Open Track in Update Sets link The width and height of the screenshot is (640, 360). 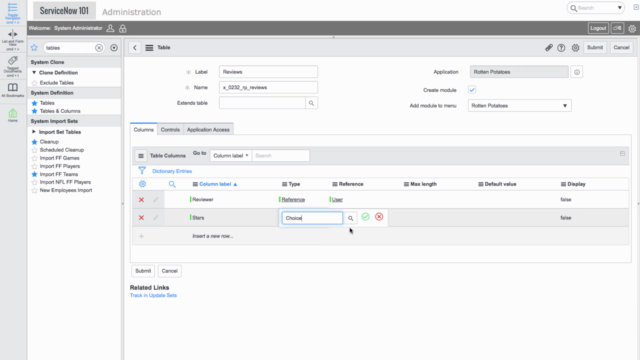pyautogui.click(x=153, y=295)
